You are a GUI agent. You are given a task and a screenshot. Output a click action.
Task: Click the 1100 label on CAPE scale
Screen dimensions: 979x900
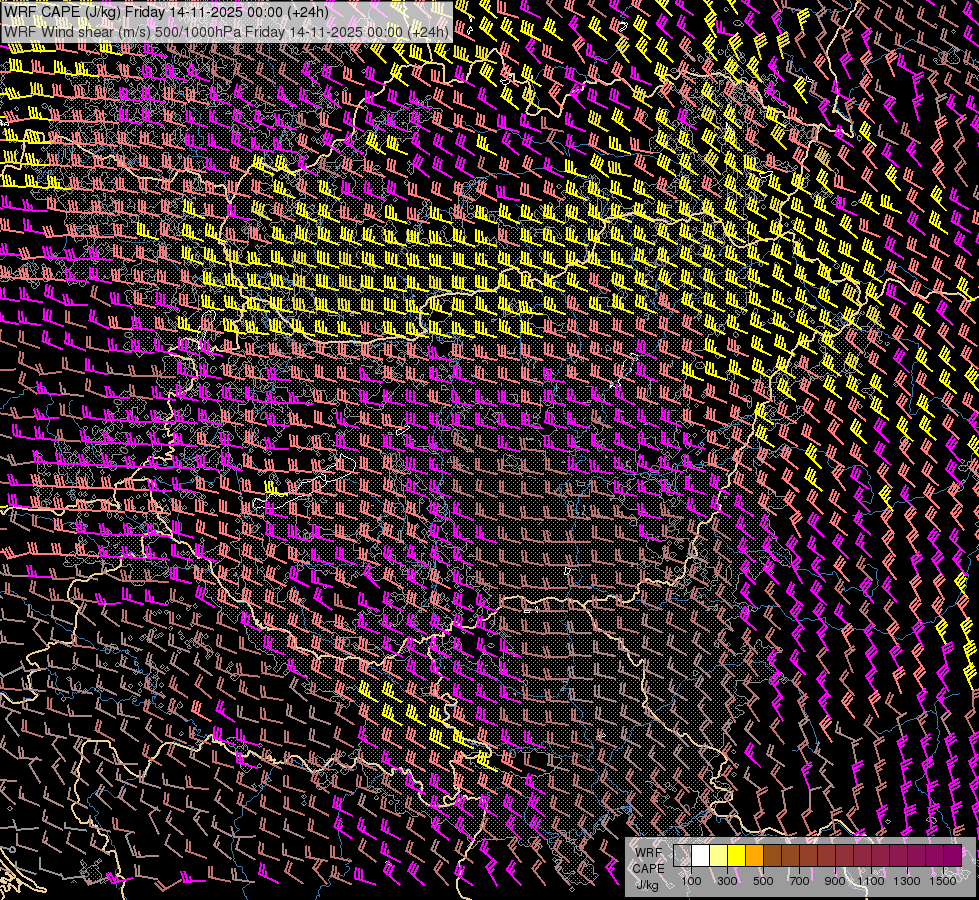click(x=871, y=881)
